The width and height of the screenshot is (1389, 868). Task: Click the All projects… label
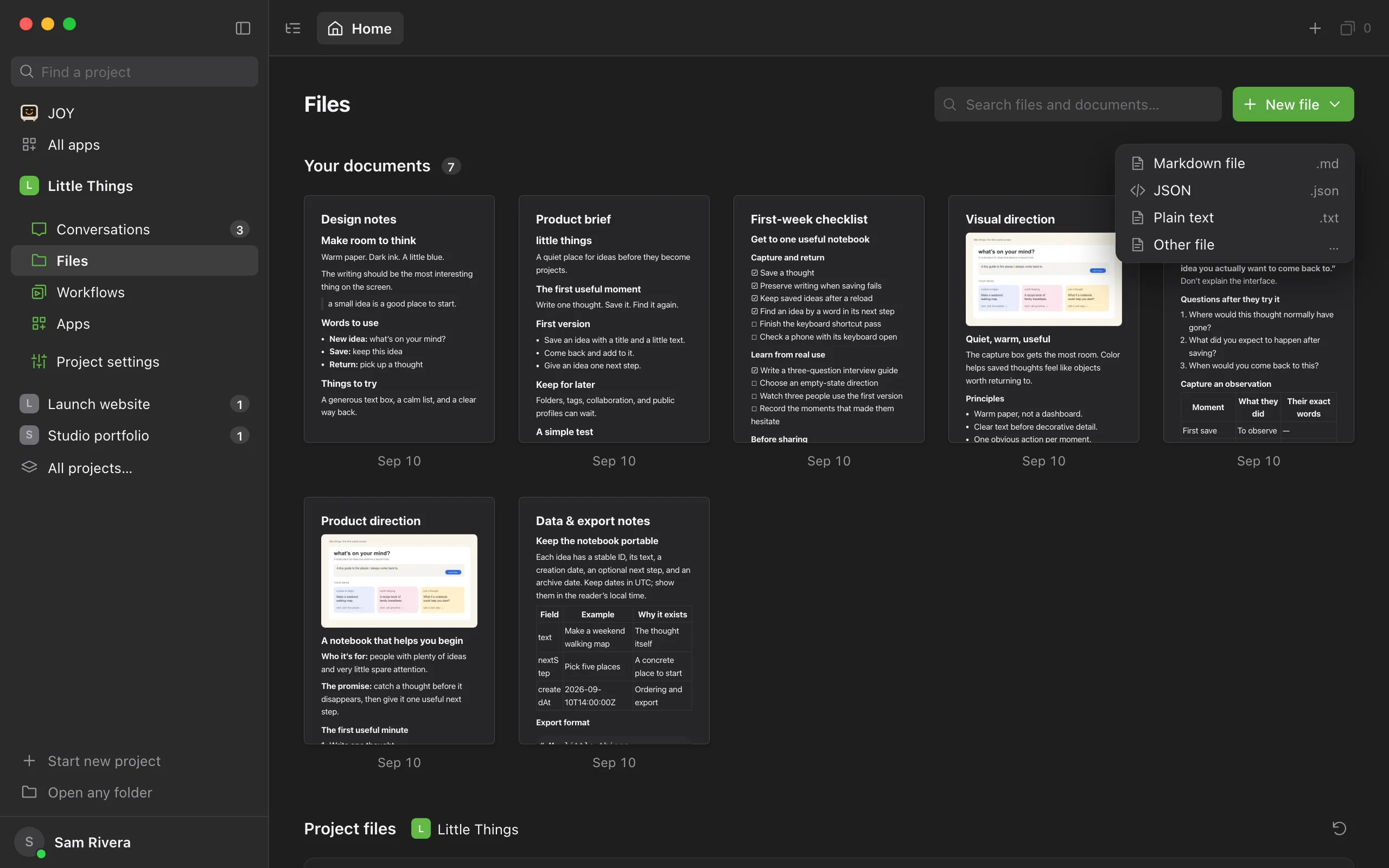(90, 468)
